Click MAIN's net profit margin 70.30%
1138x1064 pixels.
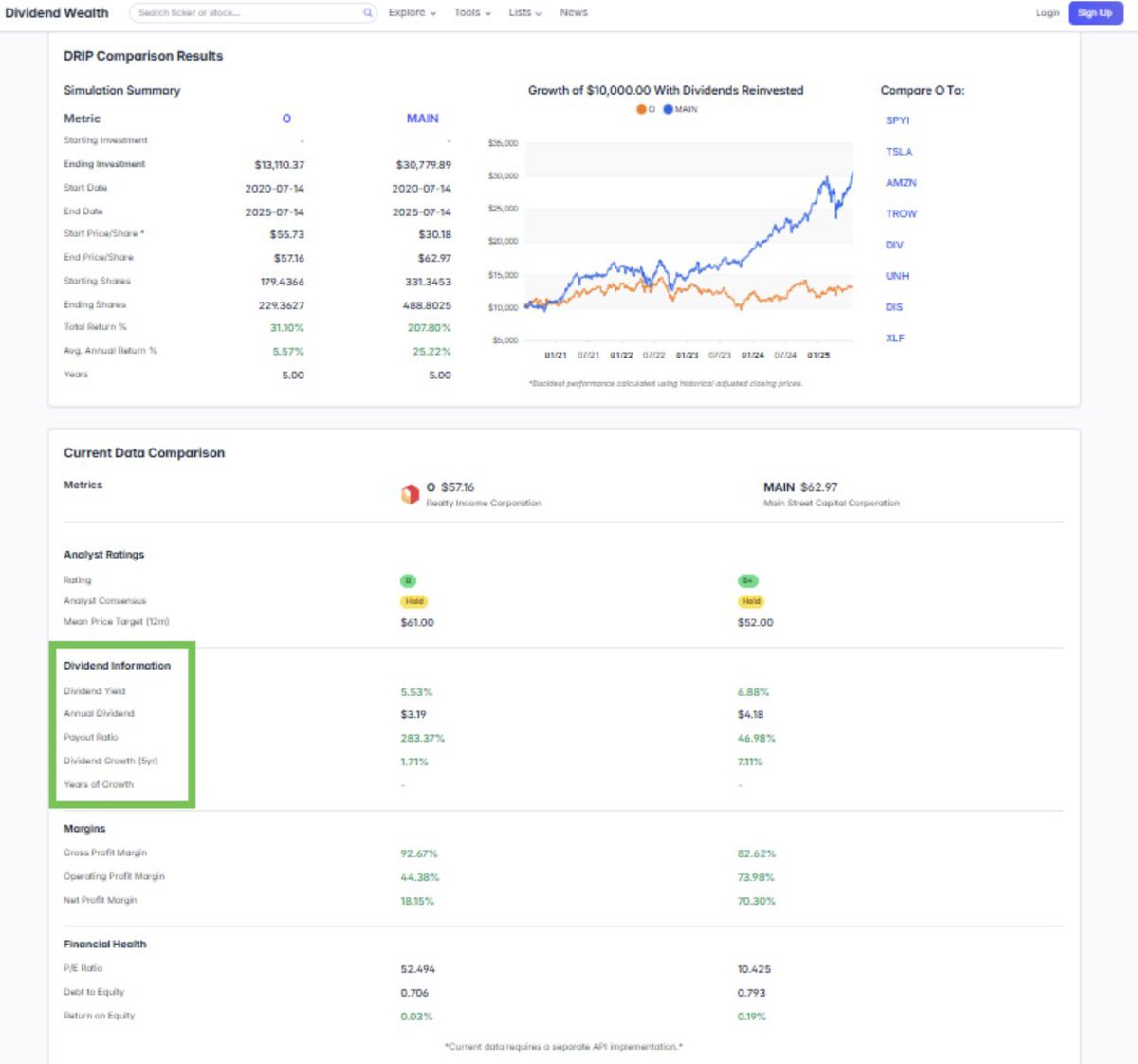point(757,902)
